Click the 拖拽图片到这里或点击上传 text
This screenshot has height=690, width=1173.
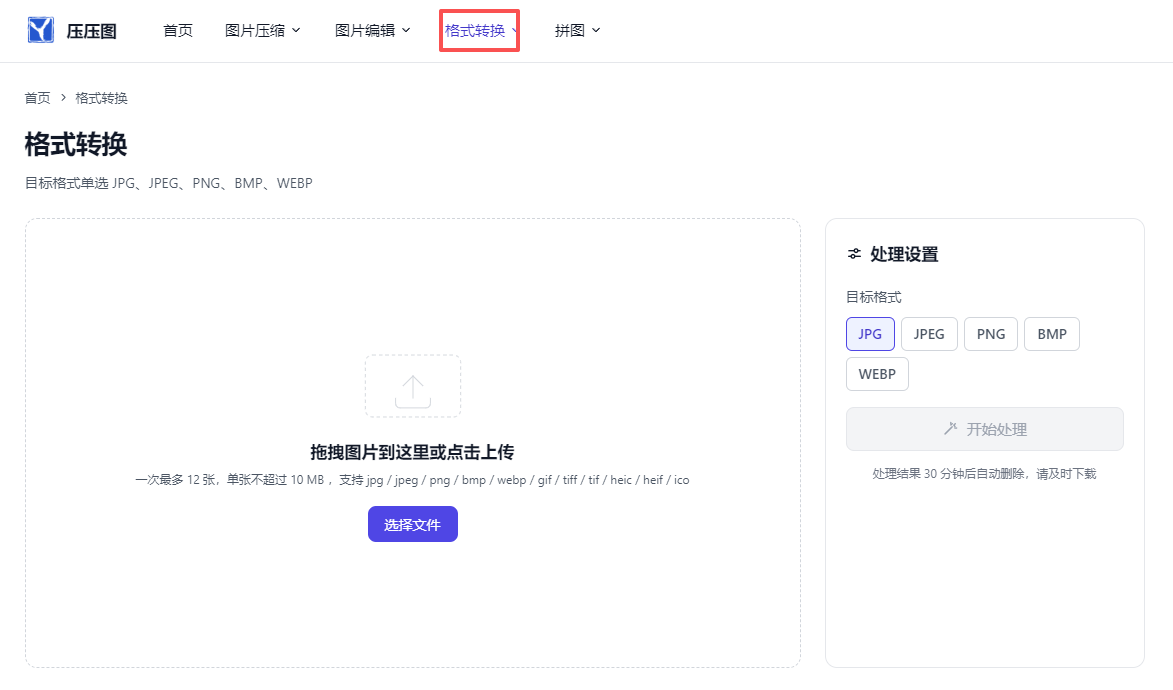click(x=412, y=452)
